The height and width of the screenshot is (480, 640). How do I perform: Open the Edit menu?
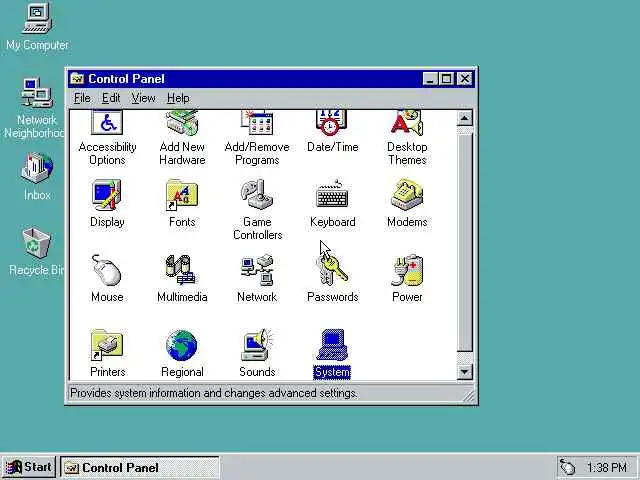click(111, 98)
